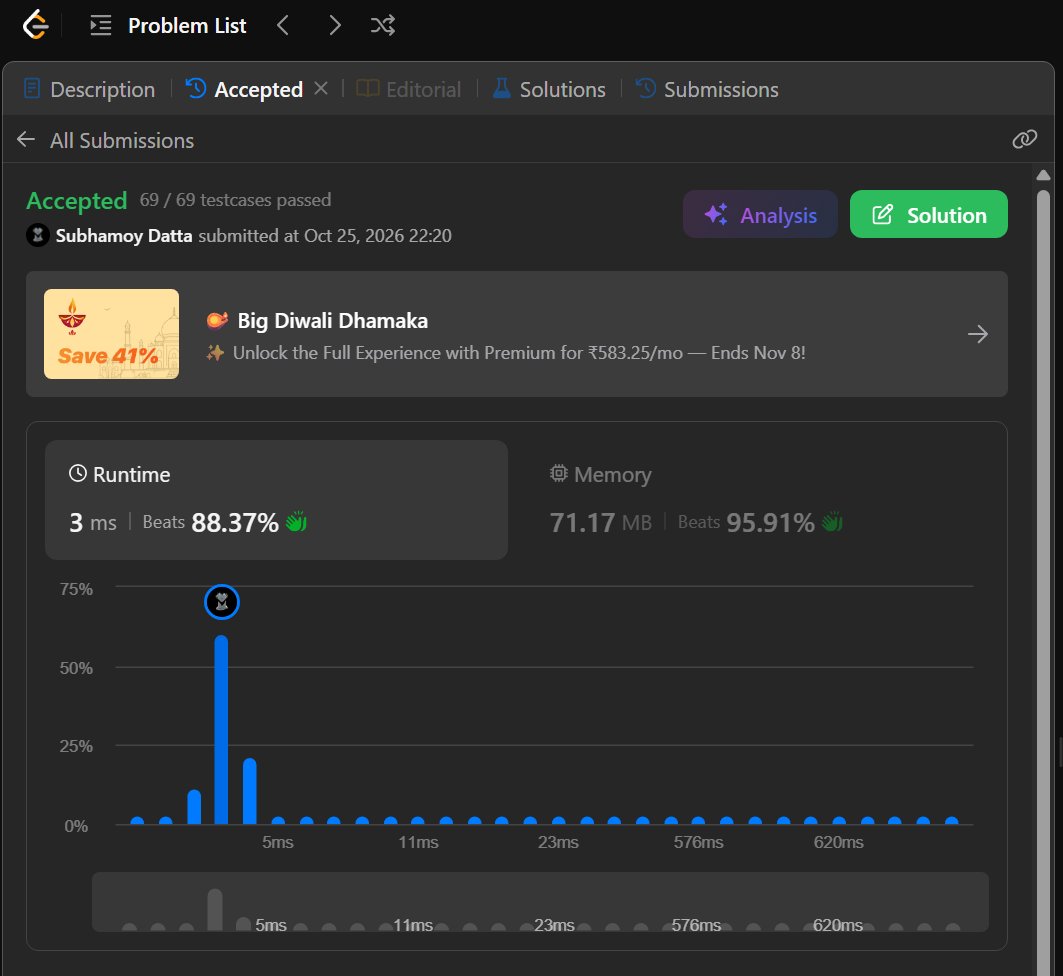Copy submission link via chain icon

click(x=1024, y=139)
